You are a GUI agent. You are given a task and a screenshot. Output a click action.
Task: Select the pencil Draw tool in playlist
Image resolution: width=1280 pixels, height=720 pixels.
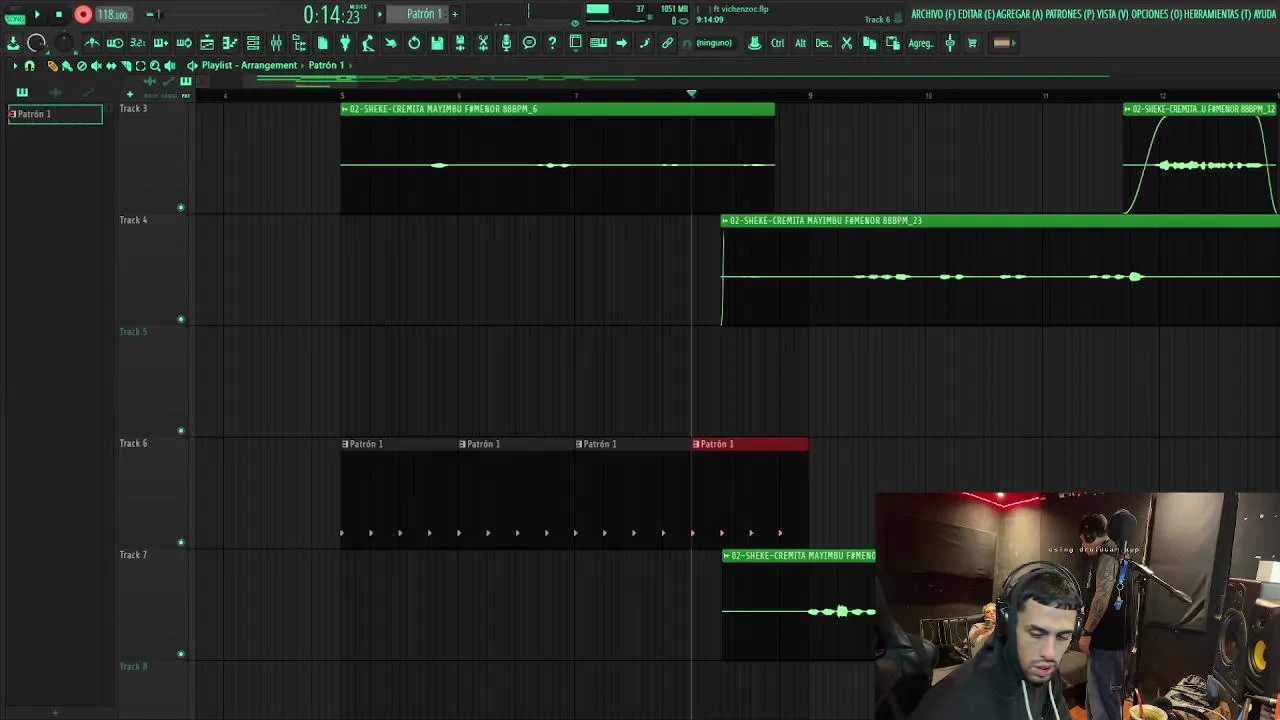53,66
